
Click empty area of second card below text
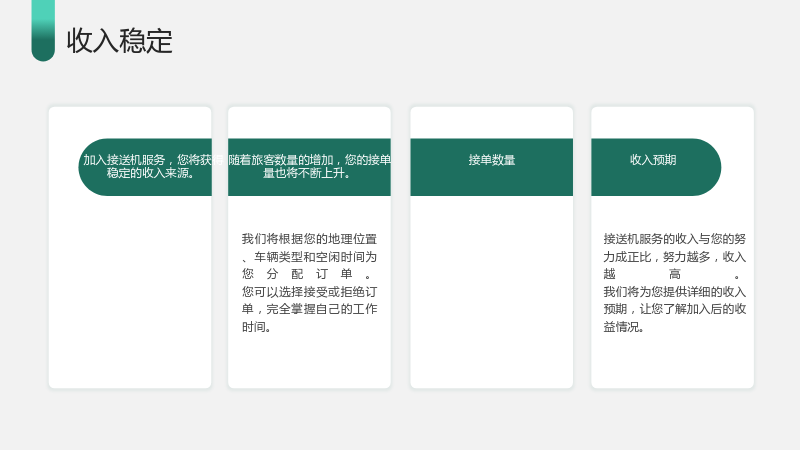pyautogui.click(x=310, y=361)
